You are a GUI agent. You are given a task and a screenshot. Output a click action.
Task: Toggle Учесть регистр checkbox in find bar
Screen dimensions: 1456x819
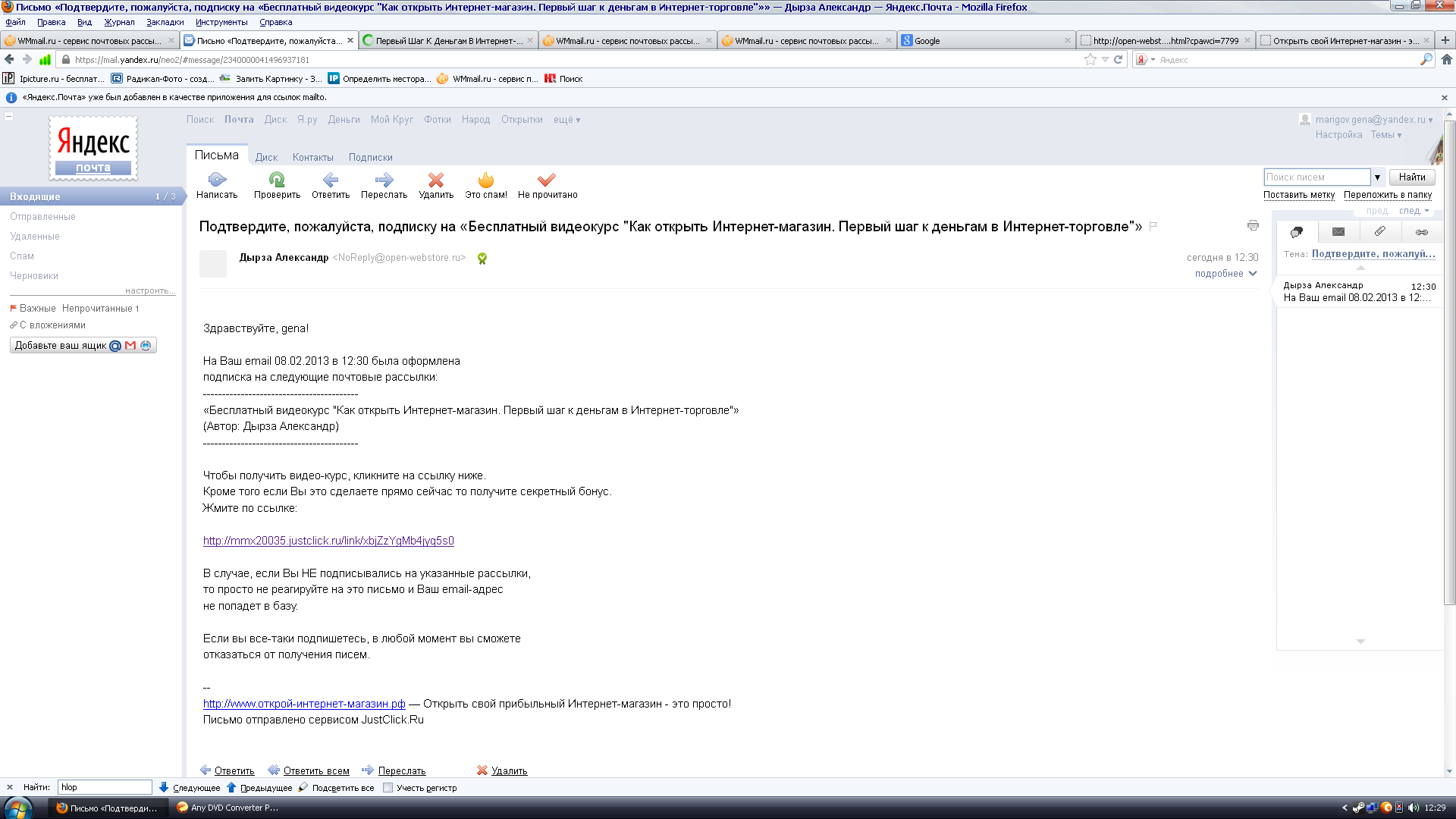click(x=388, y=787)
